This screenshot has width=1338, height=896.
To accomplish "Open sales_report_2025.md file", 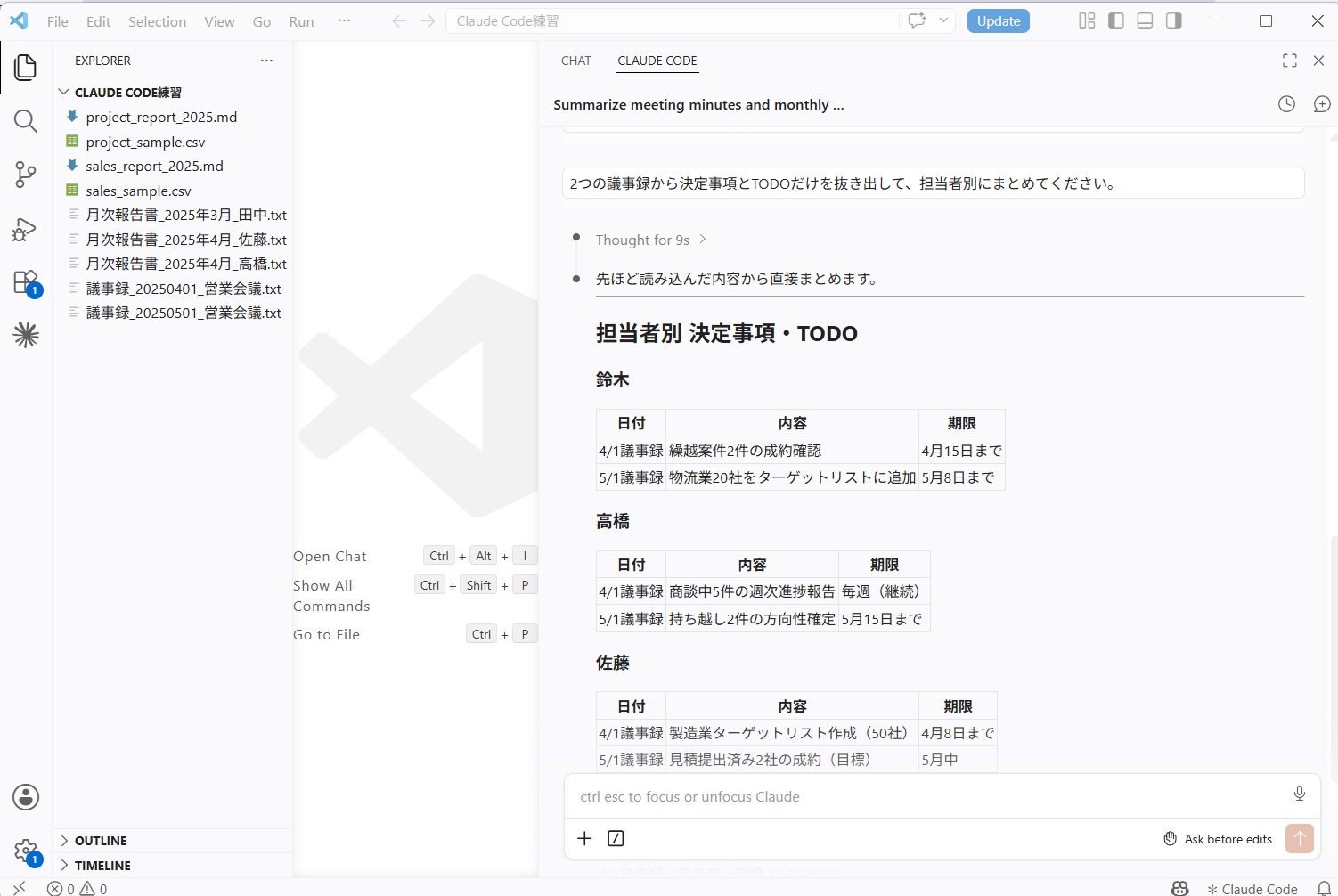I will [x=154, y=166].
